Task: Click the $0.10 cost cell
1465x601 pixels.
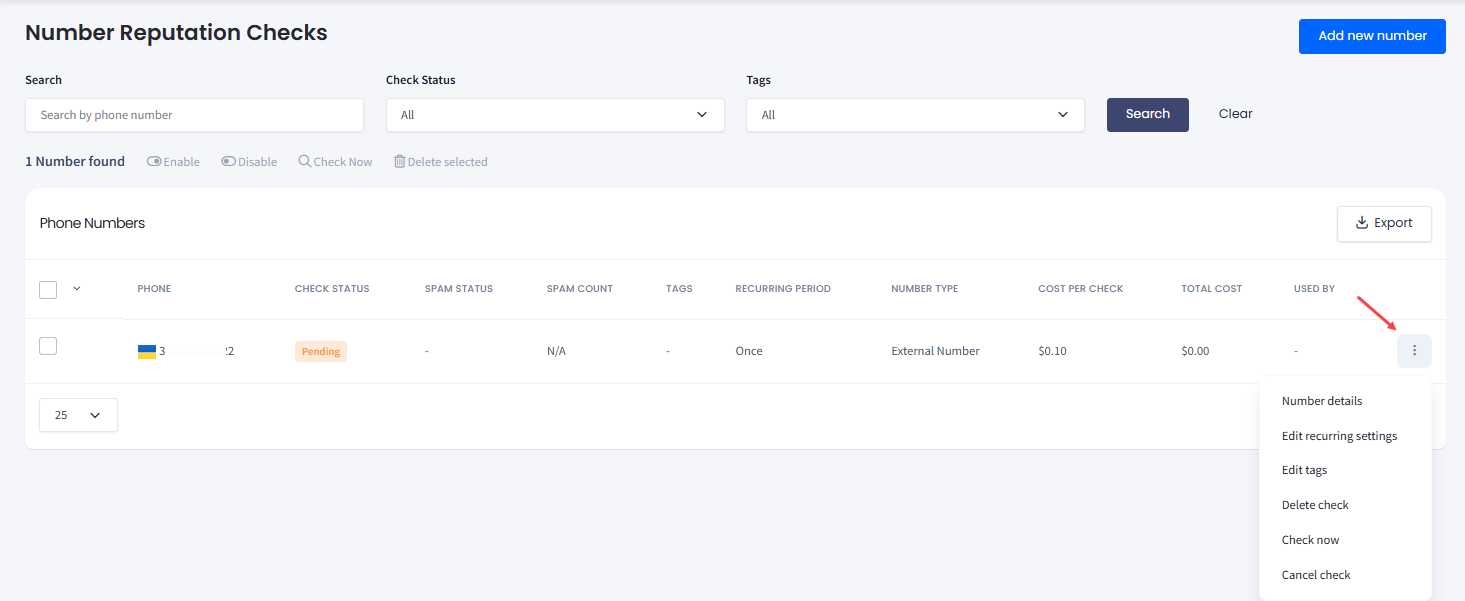Action: click(1052, 351)
